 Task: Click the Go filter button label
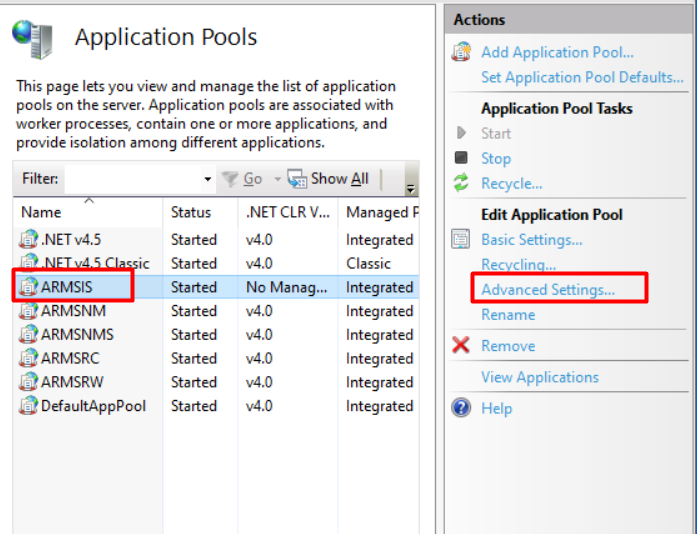pyautogui.click(x=252, y=179)
